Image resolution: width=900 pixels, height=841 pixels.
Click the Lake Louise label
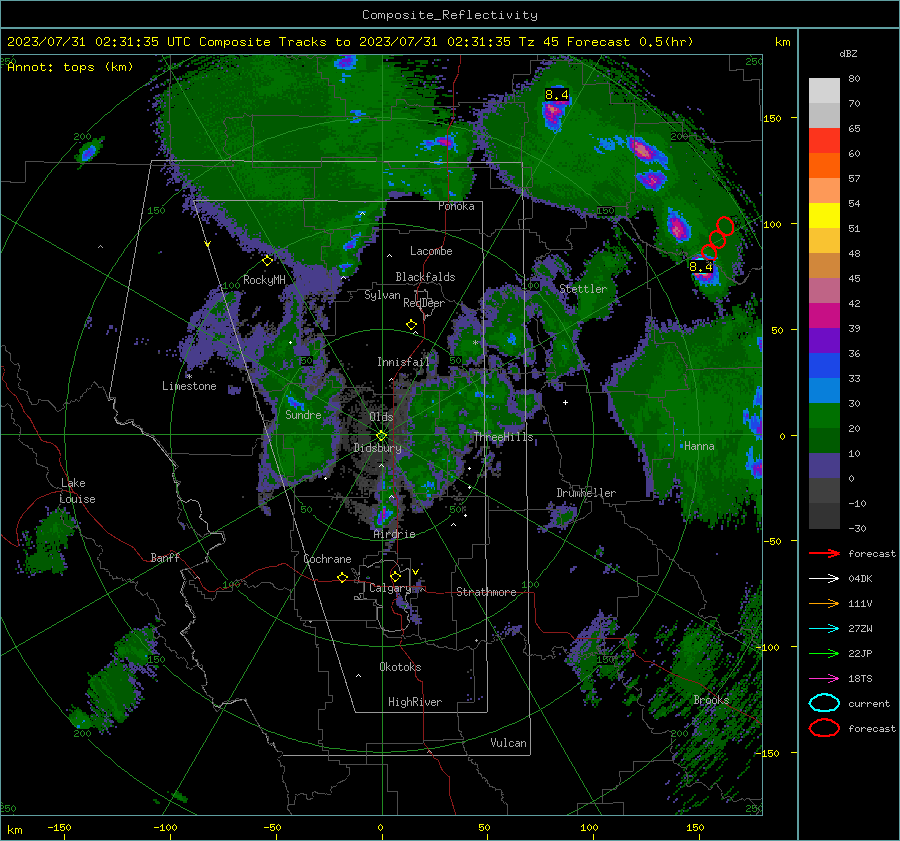[x=78, y=491]
